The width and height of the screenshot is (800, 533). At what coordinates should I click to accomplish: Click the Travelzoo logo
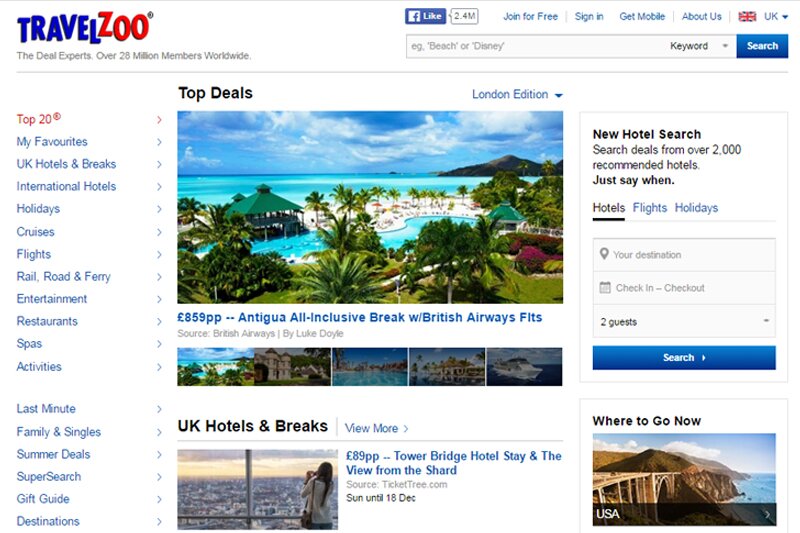[x=84, y=28]
